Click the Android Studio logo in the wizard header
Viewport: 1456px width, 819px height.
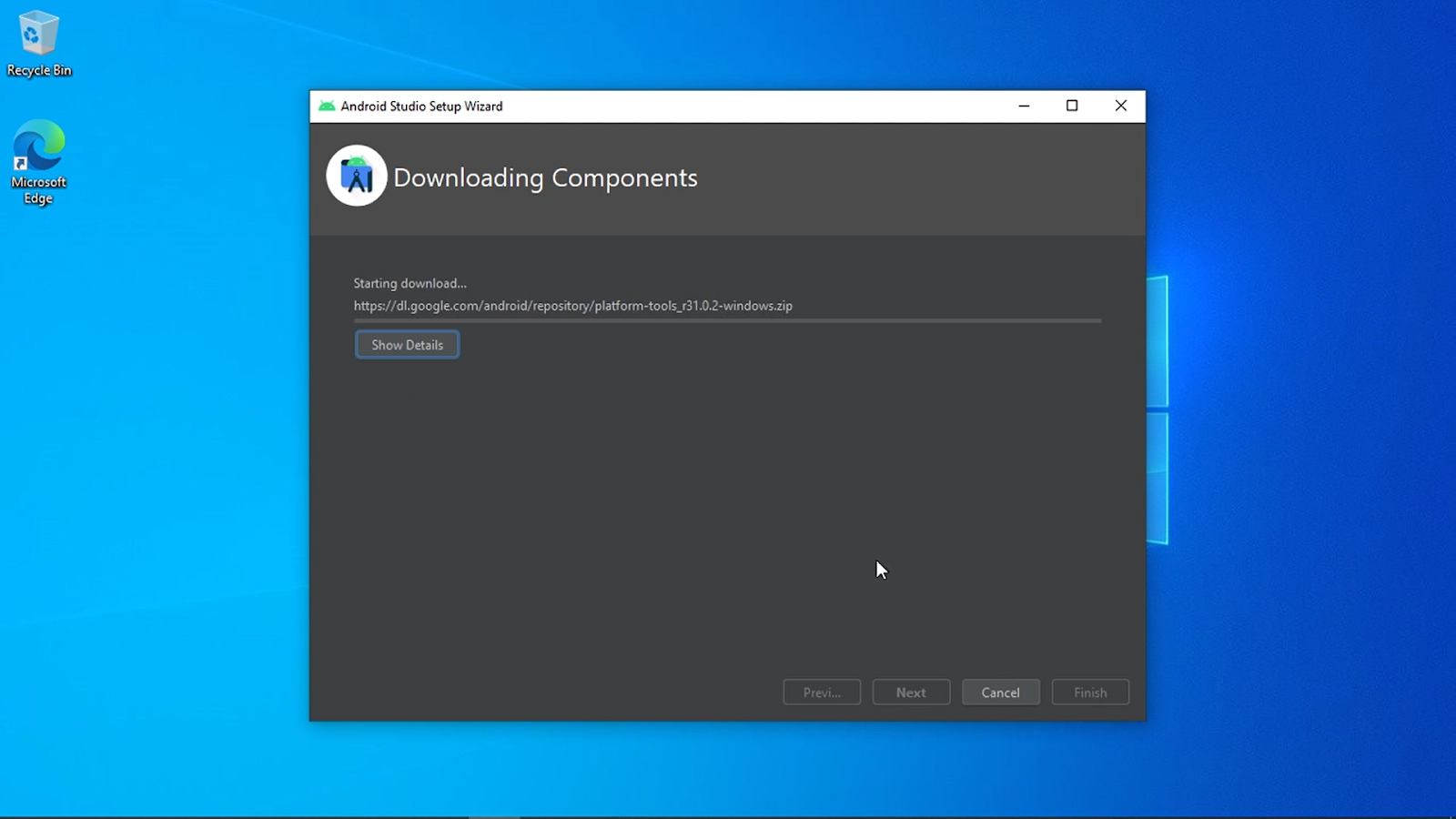click(x=357, y=176)
